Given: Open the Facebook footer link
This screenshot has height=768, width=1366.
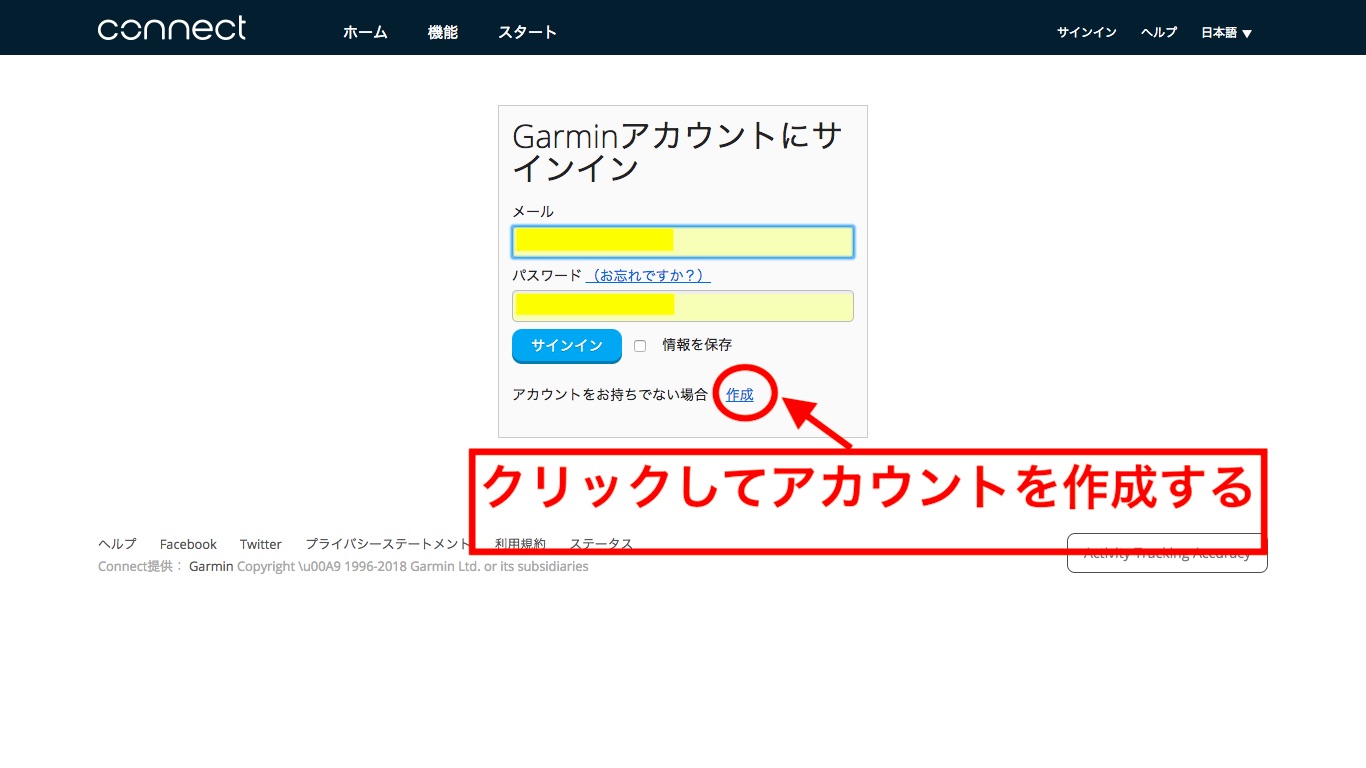Looking at the screenshot, I should point(188,544).
